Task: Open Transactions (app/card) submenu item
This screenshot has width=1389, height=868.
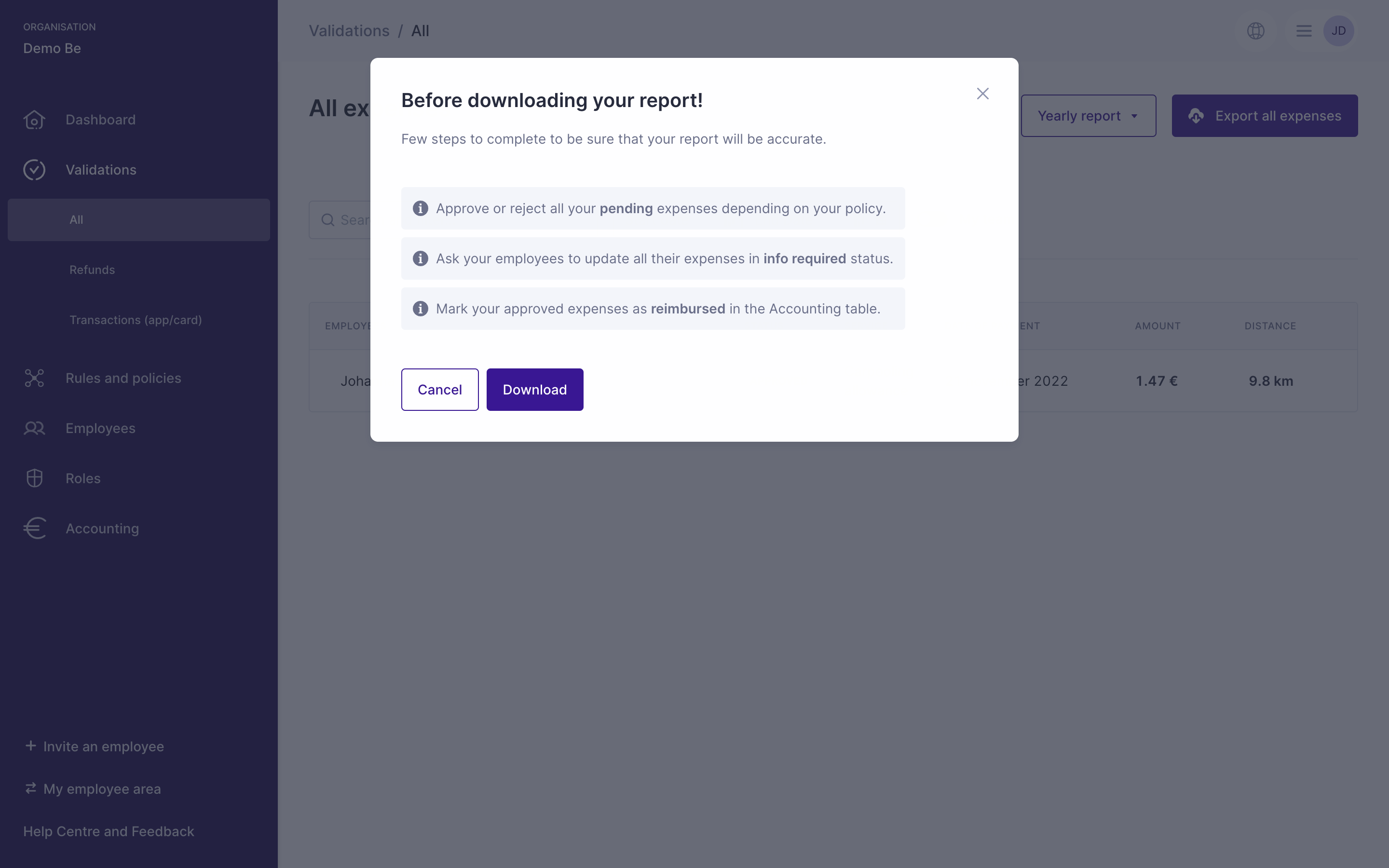Action: (x=136, y=320)
